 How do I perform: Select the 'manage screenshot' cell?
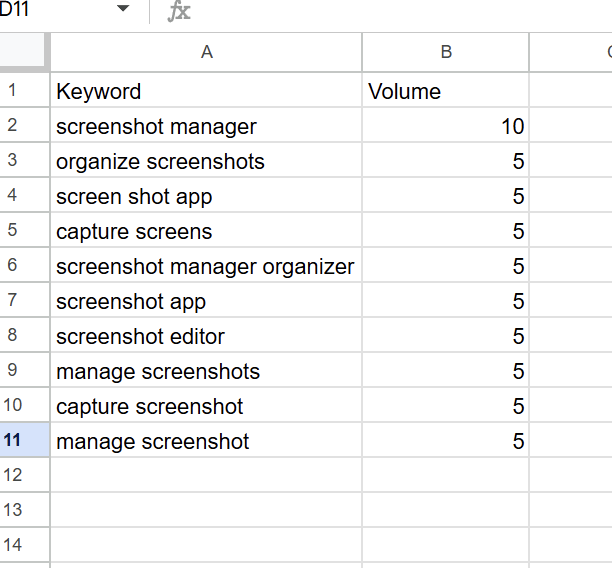[206, 441]
